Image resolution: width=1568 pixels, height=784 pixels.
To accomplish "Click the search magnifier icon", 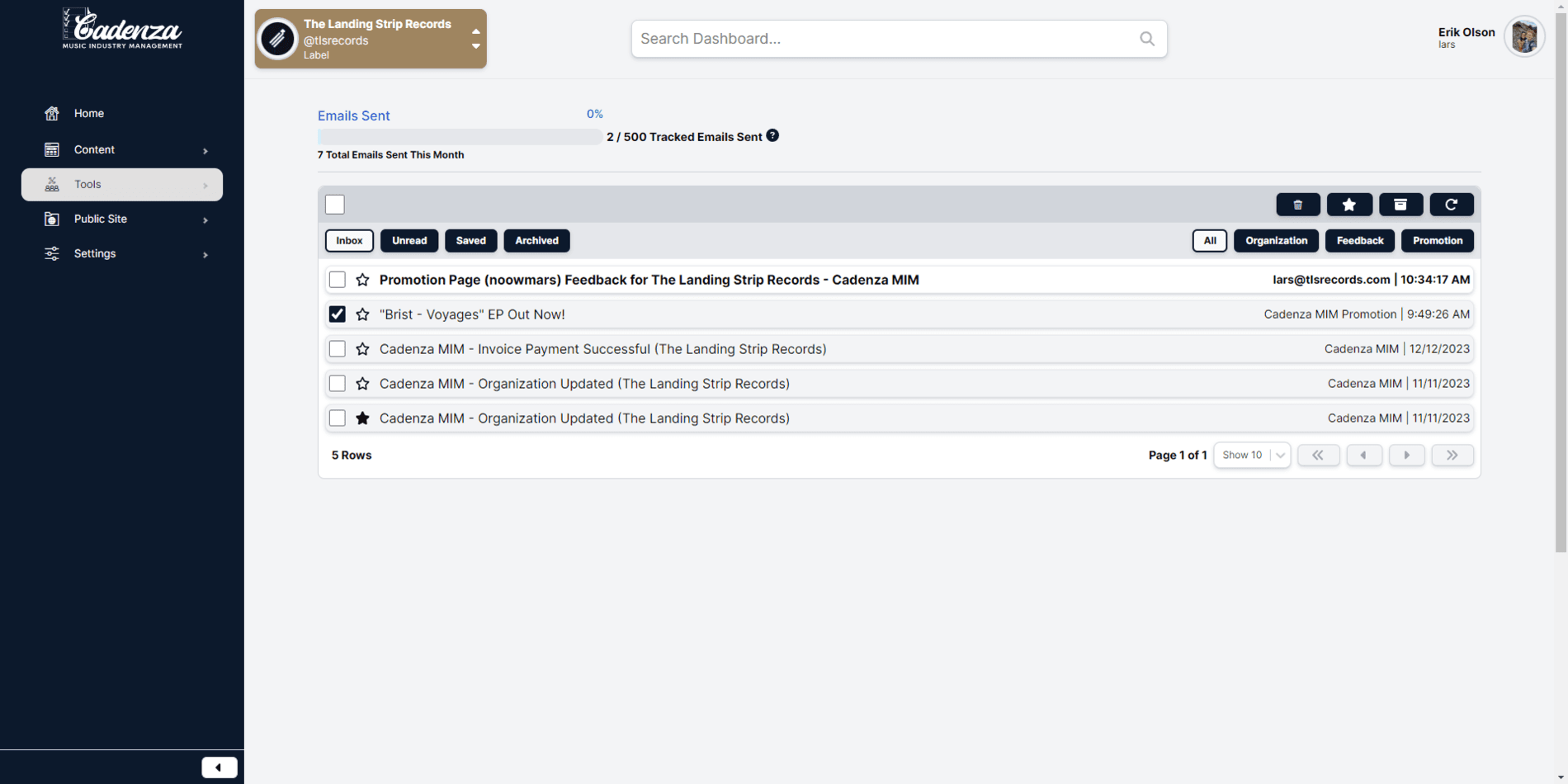I will (x=1147, y=39).
